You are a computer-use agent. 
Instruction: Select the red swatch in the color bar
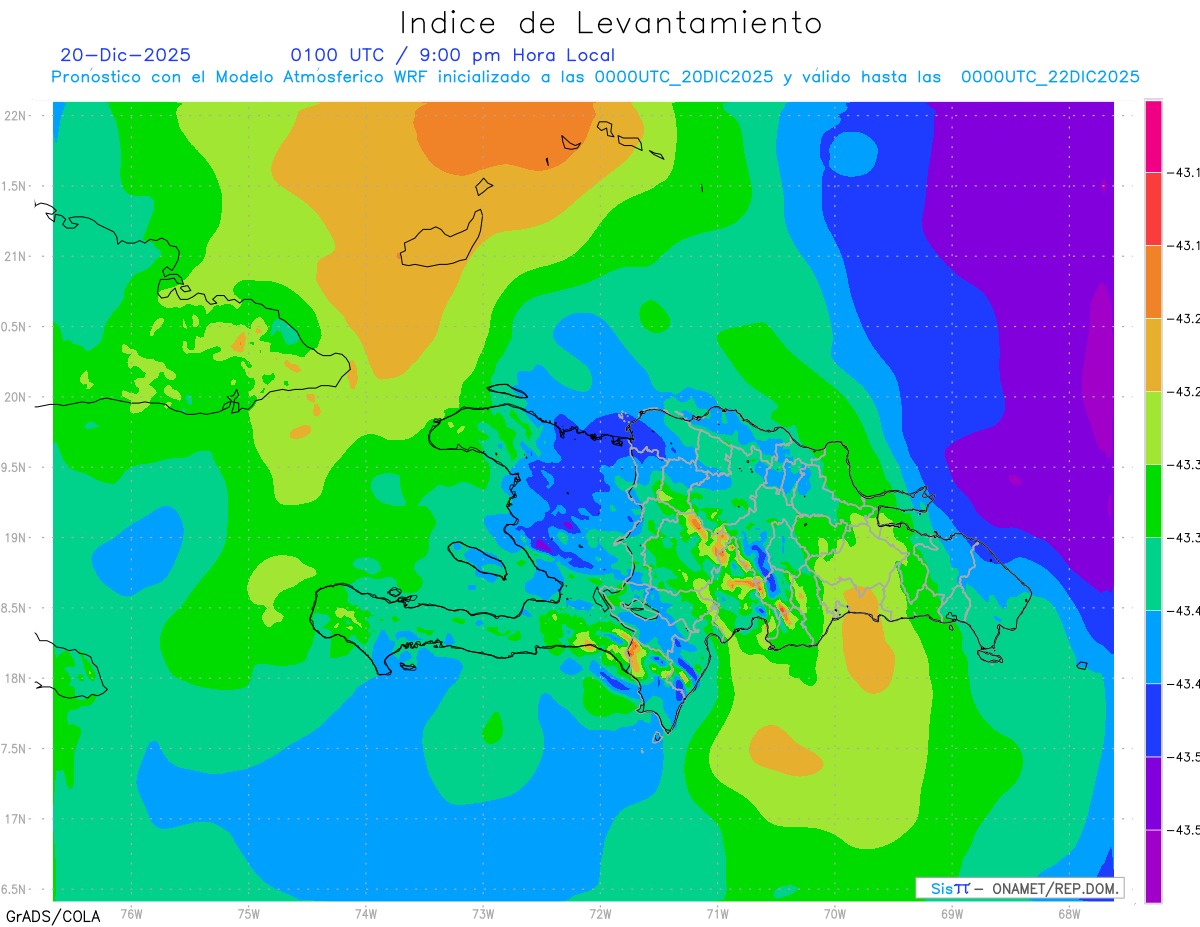coord(1153,209)
